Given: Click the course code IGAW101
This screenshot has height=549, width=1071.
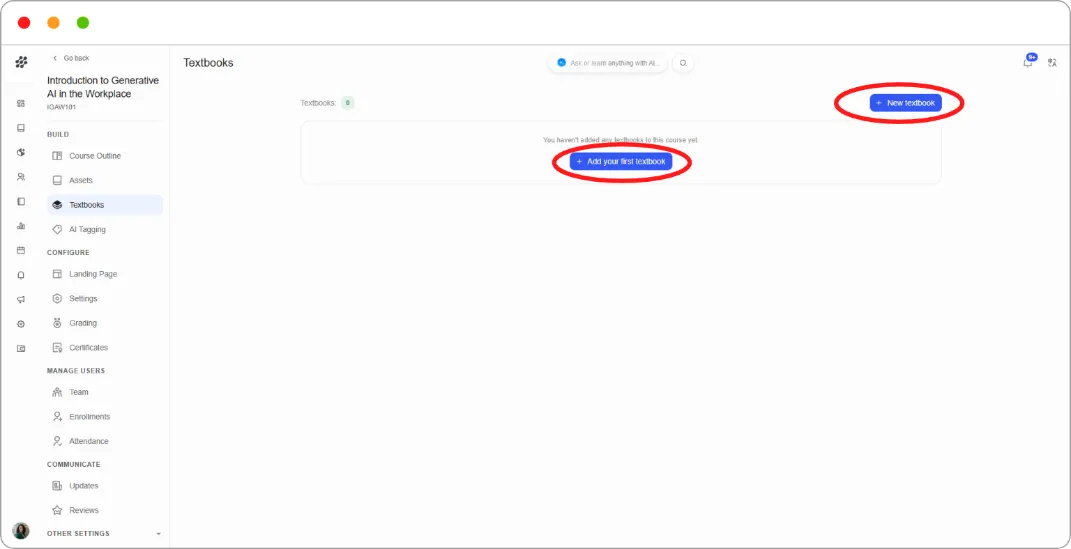Looking at the screenshot, I should 62,107.
